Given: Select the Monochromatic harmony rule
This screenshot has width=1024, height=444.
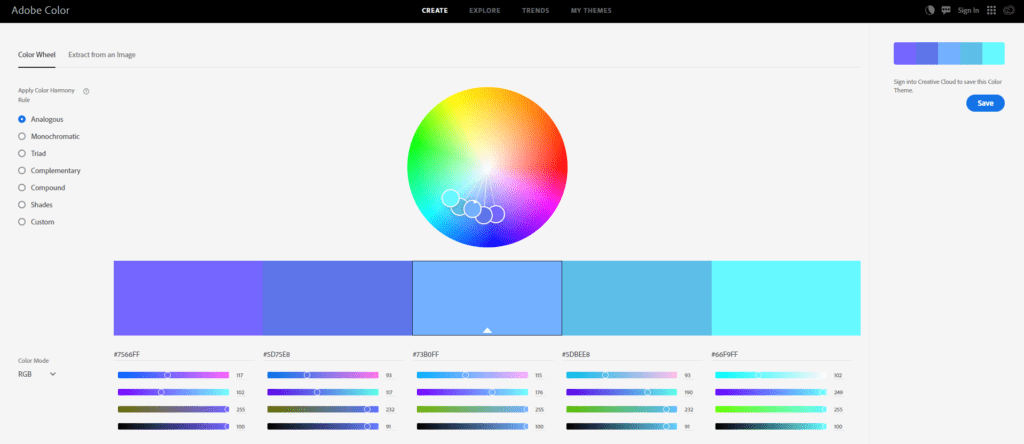Looking at the screenshot, I should (x=49, y=136).
